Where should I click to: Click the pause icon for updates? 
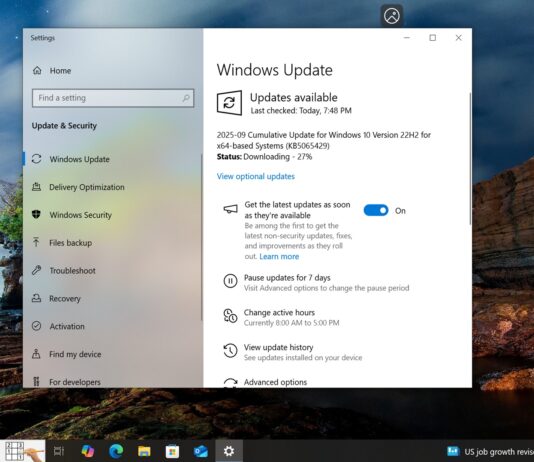click(x=230, y=281)
